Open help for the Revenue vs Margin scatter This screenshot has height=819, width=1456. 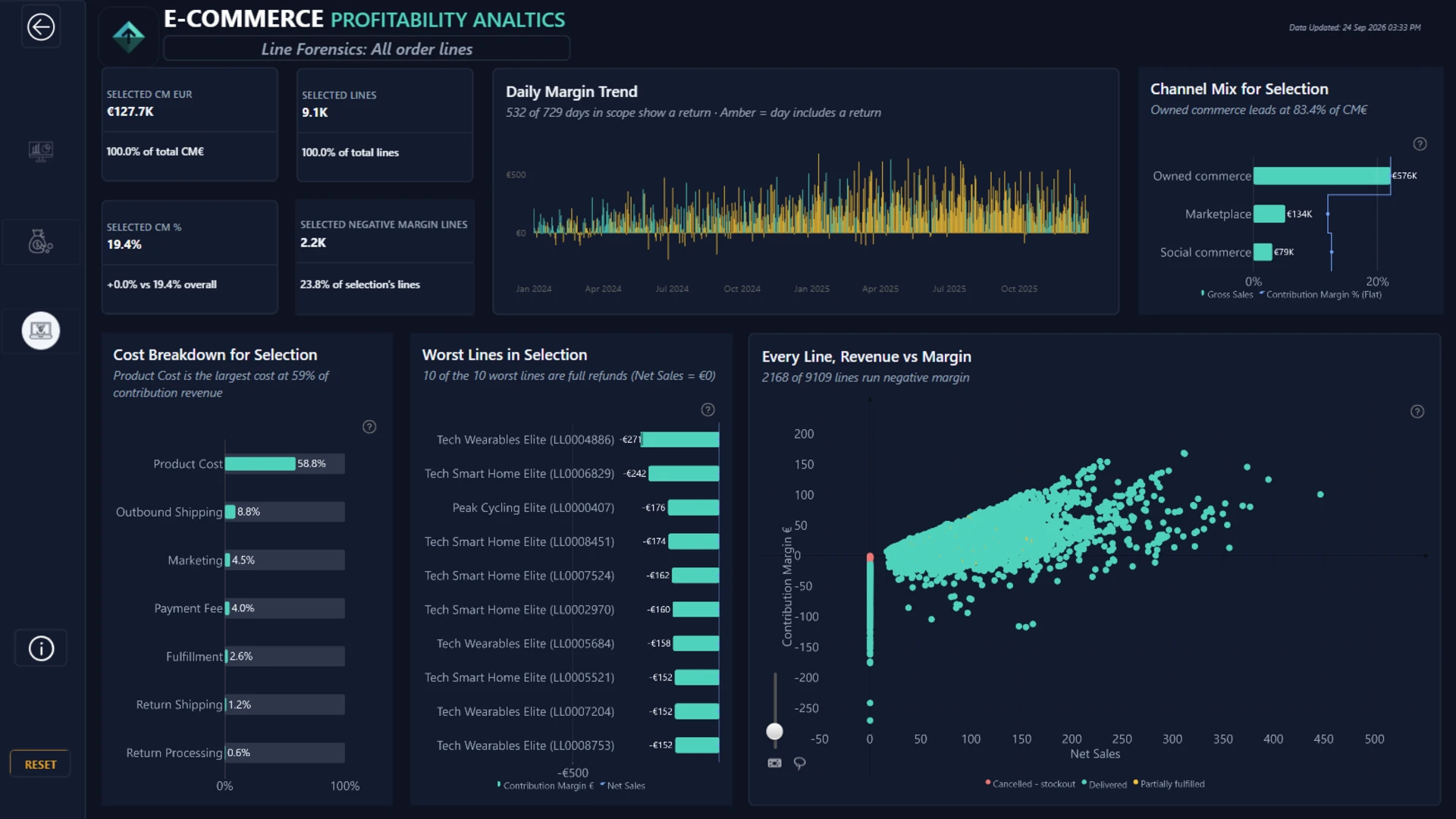click(1417, 412)
